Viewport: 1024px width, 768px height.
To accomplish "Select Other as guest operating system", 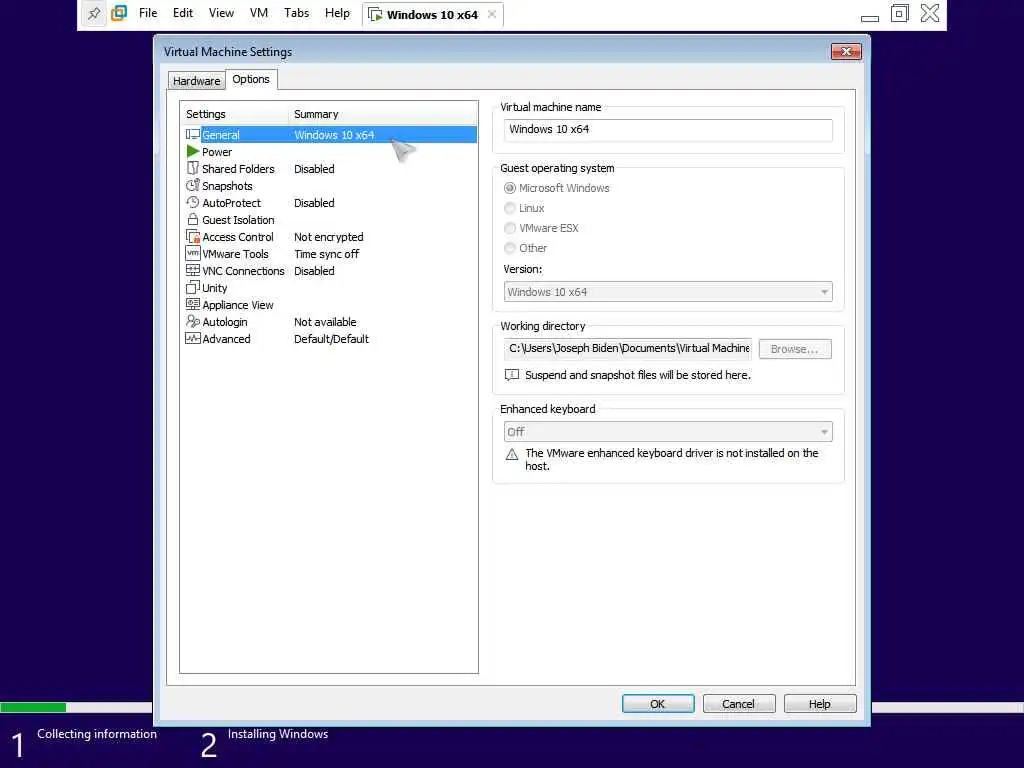I will click(x=510, y=248).
